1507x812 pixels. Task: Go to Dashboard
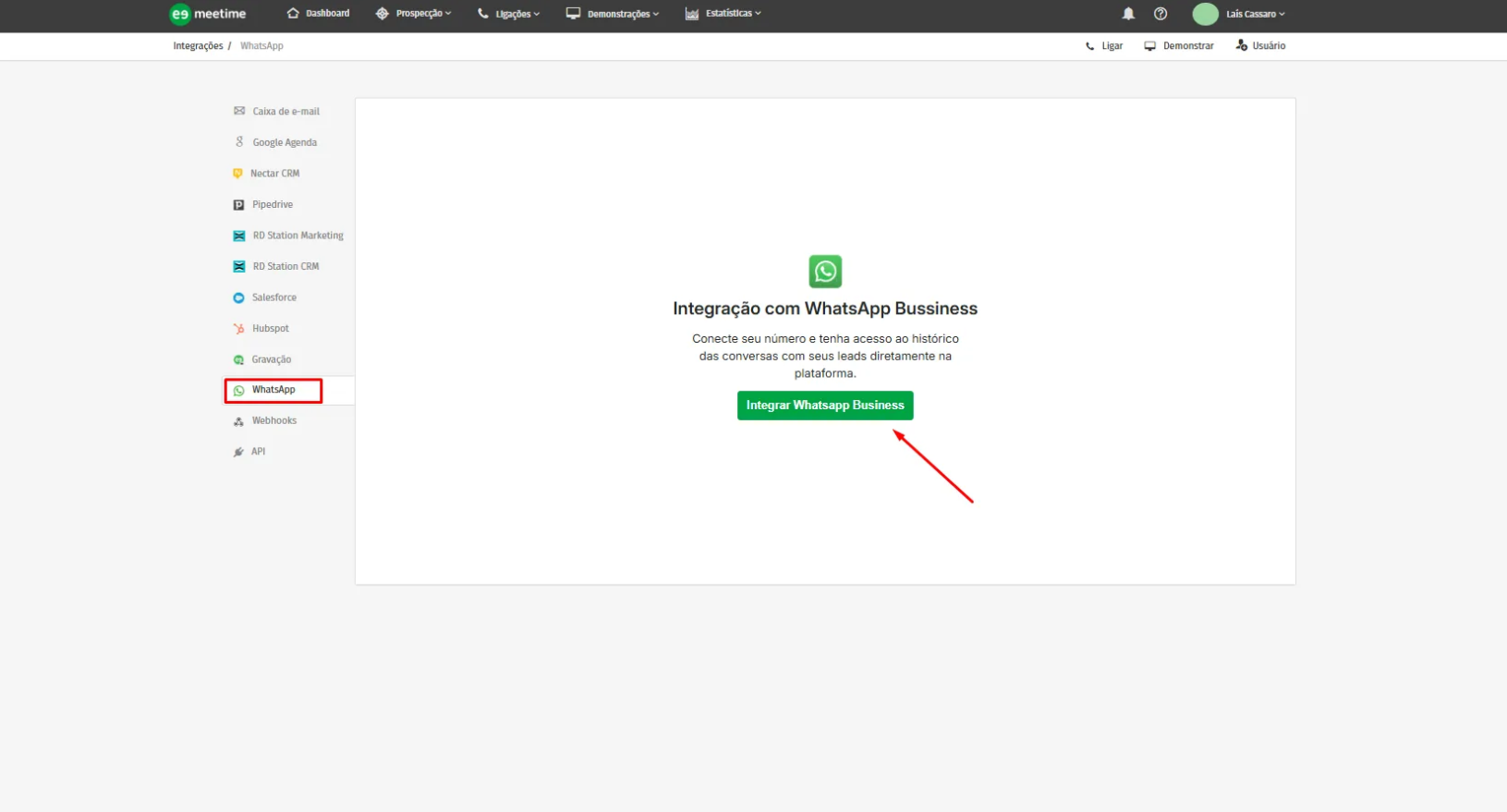[328, 13]
